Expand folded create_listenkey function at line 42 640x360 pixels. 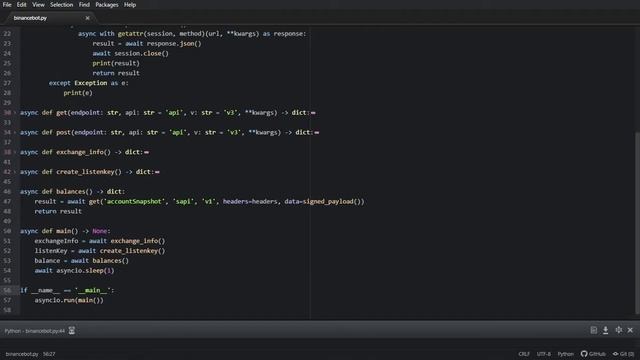click(x=15, y=172)
